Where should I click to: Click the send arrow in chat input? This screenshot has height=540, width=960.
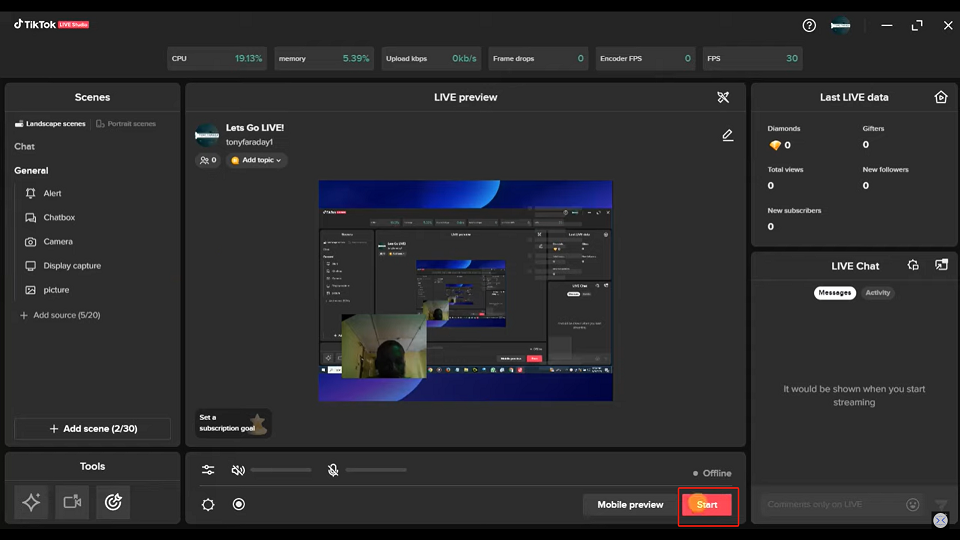941,504
